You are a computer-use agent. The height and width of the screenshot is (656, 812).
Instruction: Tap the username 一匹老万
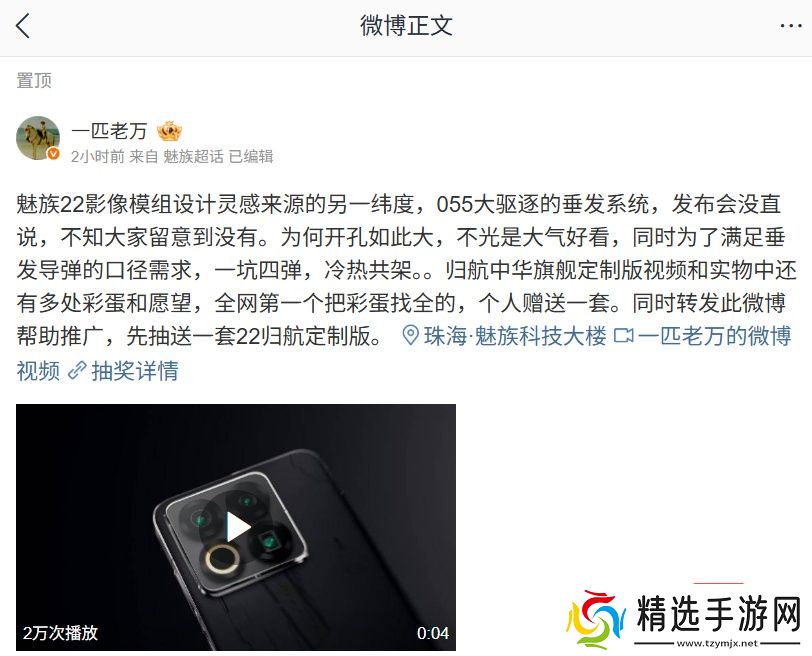tap(109, 131)
